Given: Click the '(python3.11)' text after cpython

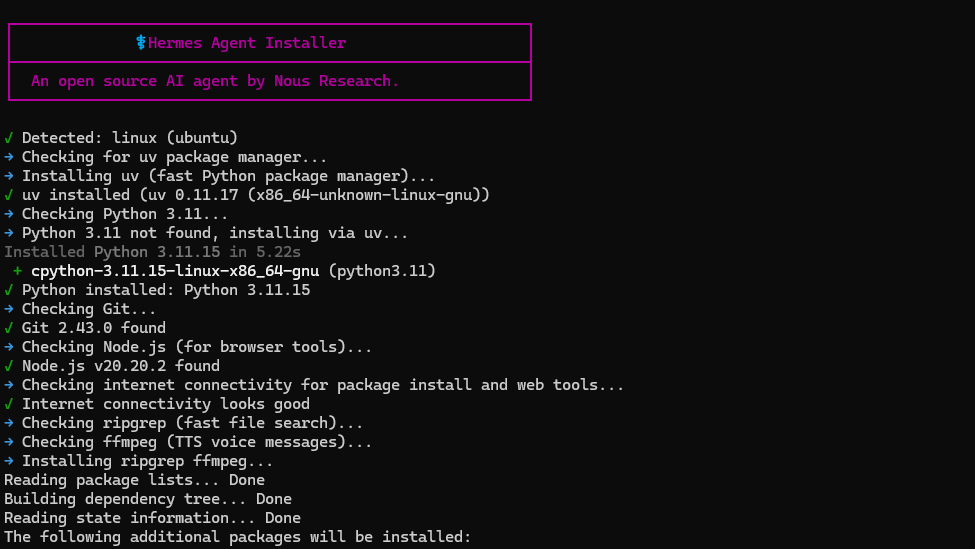Looking at the screenshot, I should 382,271.
